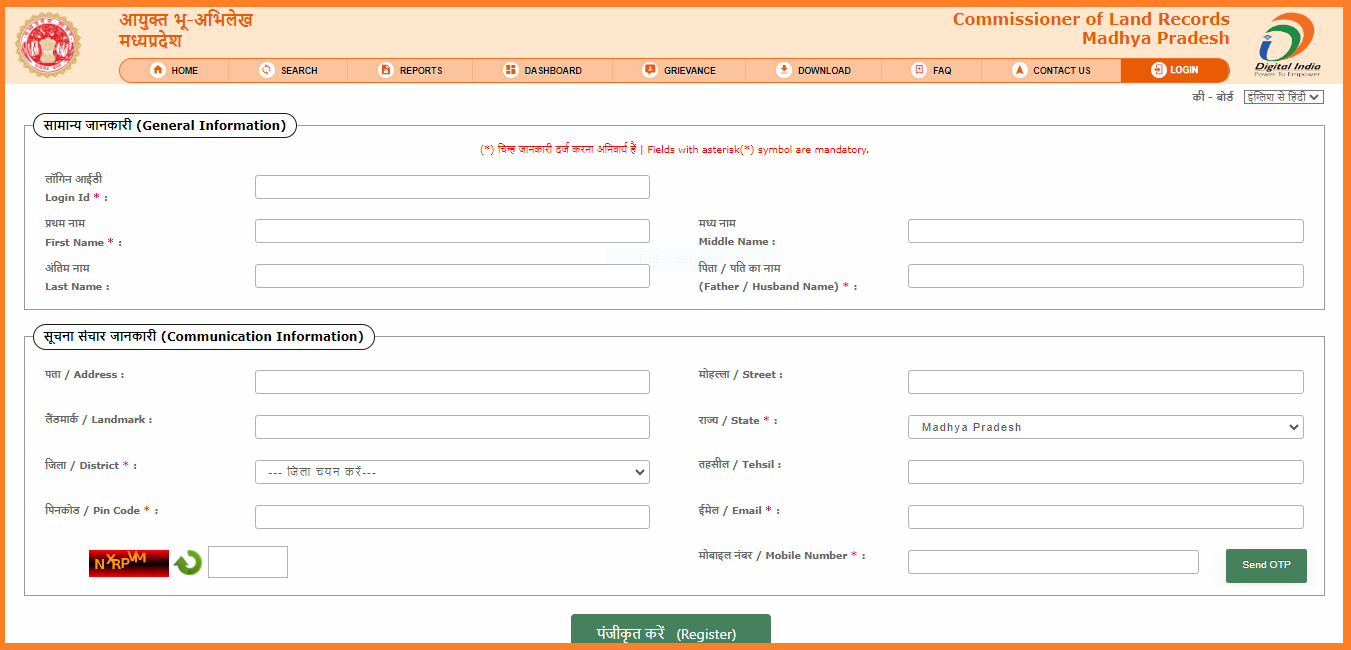
Task: Click the captcha image NXRPVM
Action: click(x=129, y=563)
